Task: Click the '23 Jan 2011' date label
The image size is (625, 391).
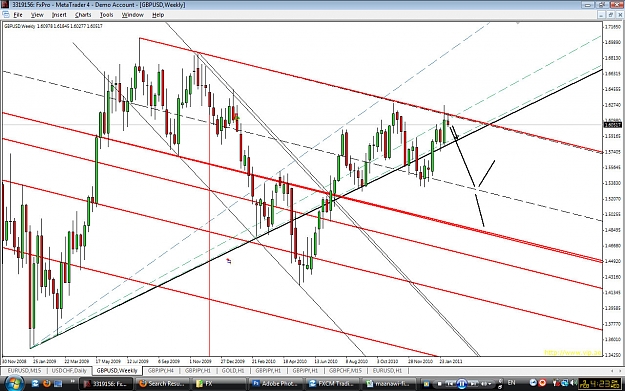Action: 450,361
